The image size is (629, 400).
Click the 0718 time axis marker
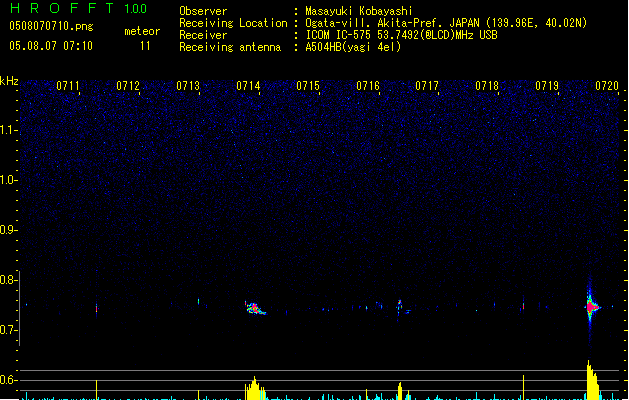tap(487, 86)
